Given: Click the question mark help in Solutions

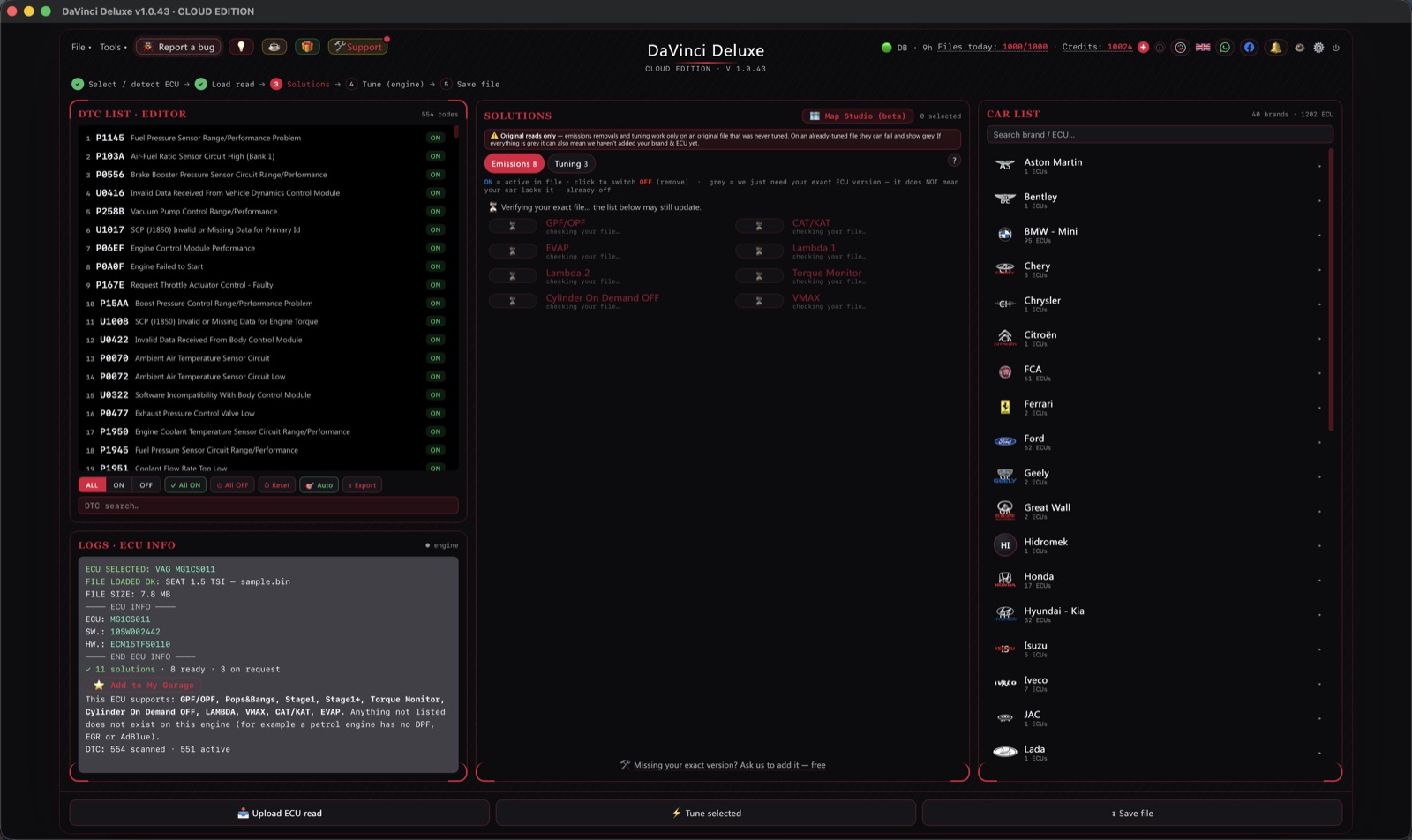Looking at the screenshot, I should (954, 160).
